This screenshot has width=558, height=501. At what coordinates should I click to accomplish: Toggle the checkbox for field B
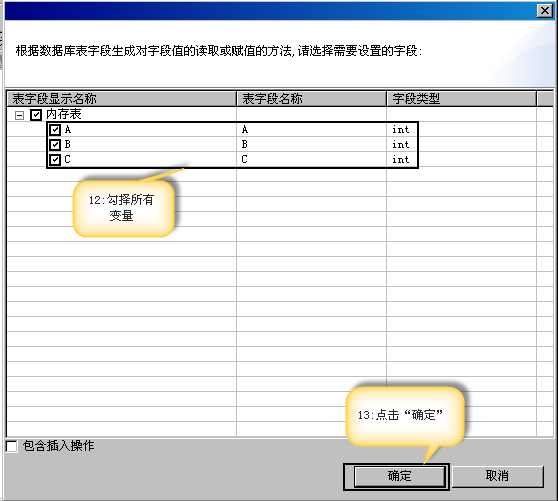click(x=55, y=144)
